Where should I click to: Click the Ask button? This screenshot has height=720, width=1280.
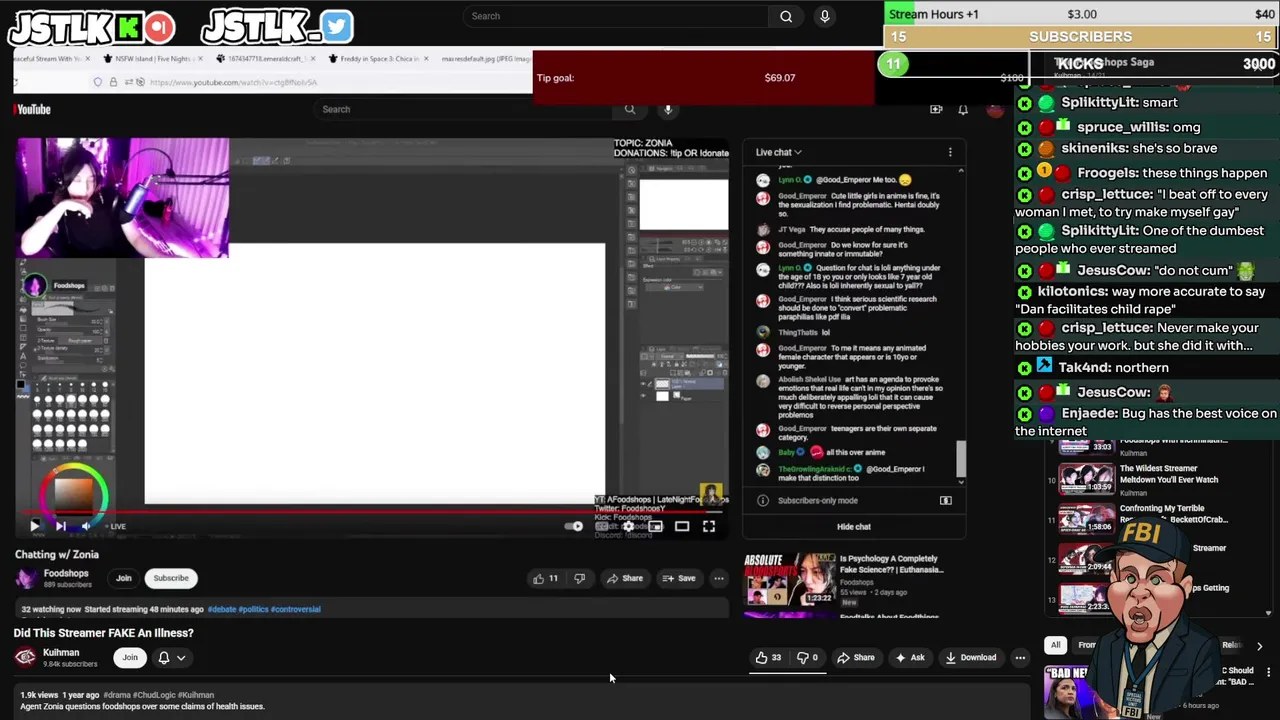pos(910,657)
